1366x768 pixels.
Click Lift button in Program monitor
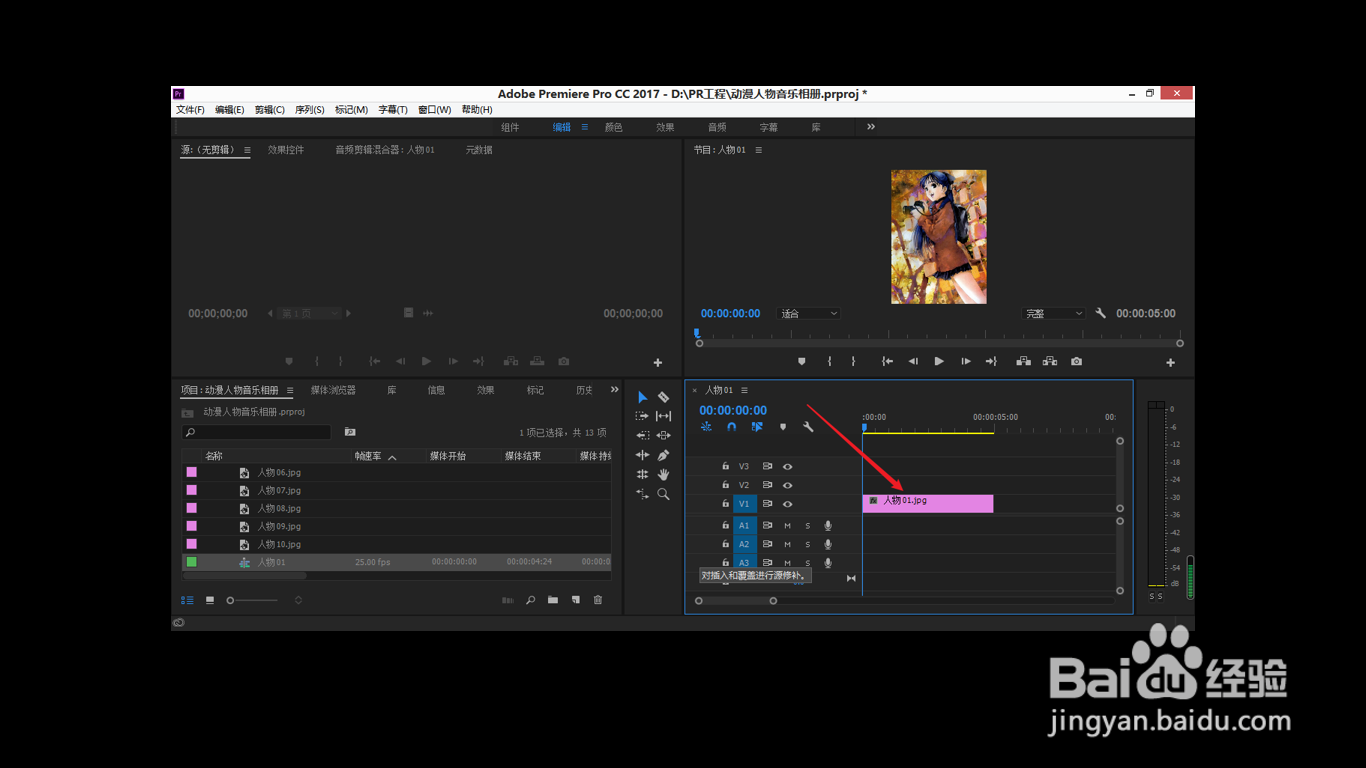coord(1023,361)
